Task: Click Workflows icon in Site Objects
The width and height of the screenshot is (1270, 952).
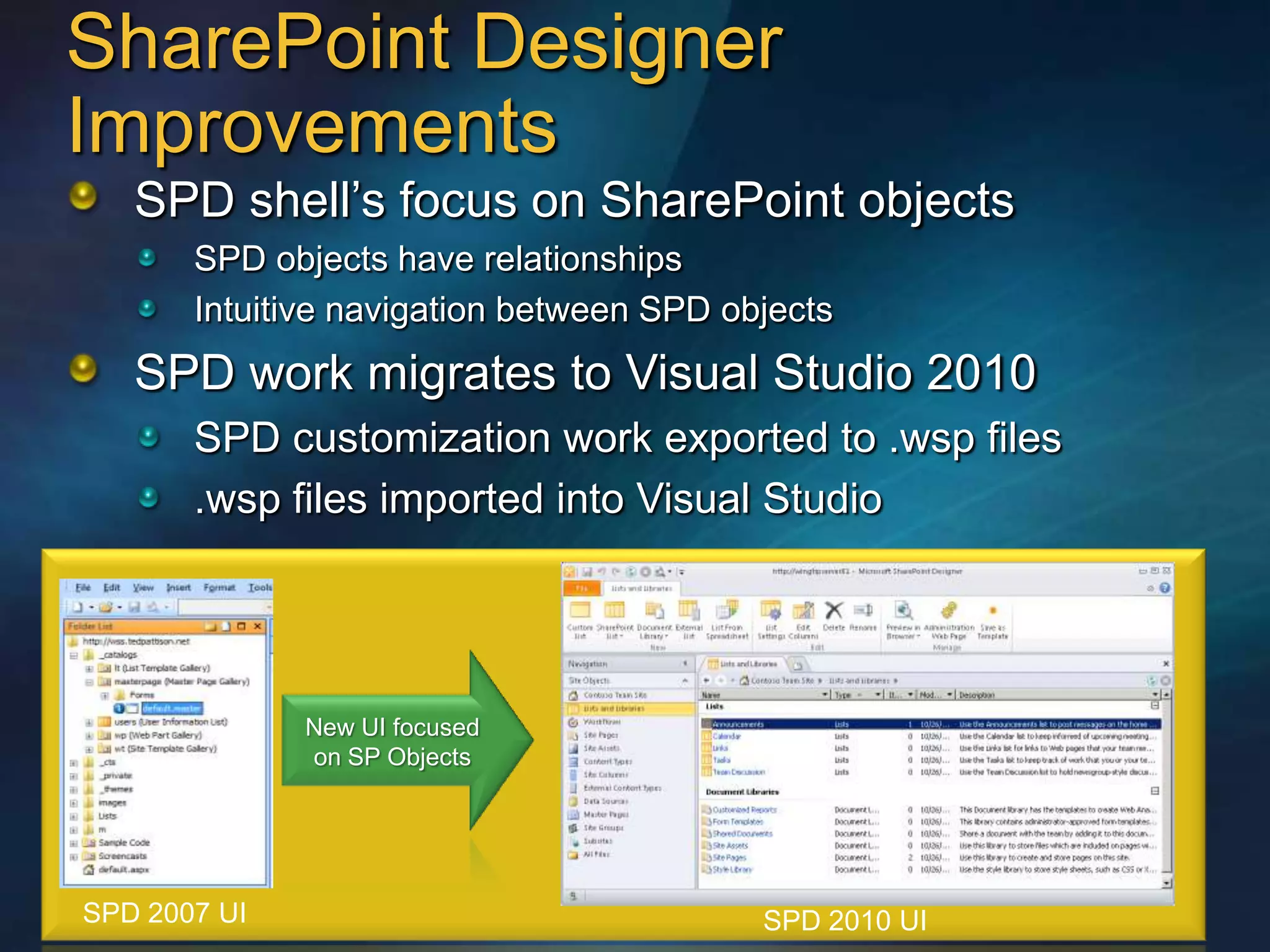Action: tap(574, 721)
